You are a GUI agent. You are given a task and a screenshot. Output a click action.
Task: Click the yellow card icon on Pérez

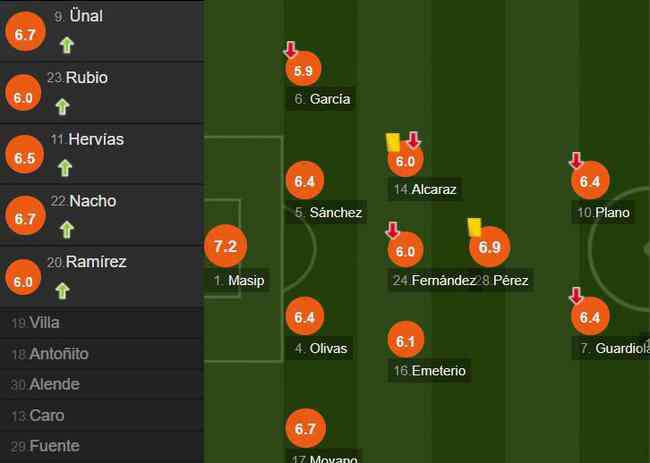click(x=475, y=227)
